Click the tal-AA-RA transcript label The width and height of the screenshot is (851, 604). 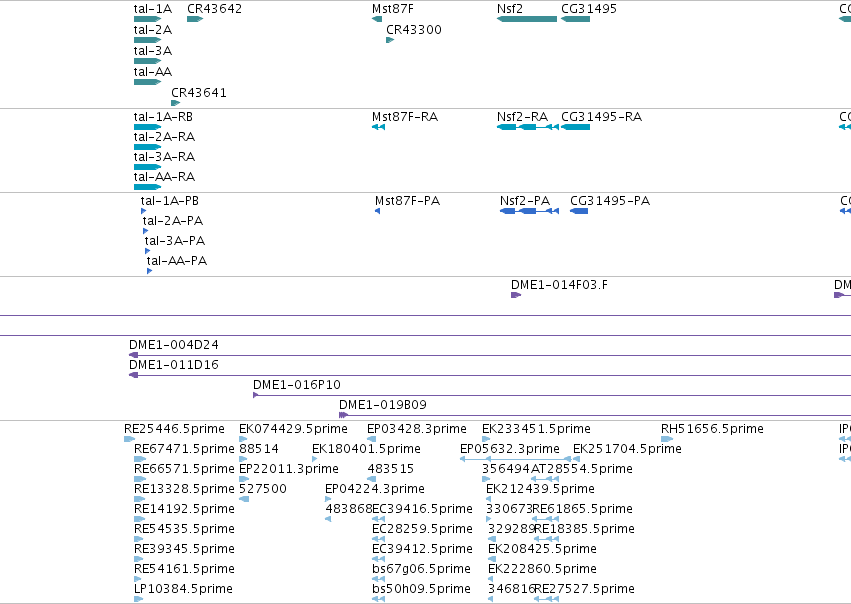tap(164, 177)
